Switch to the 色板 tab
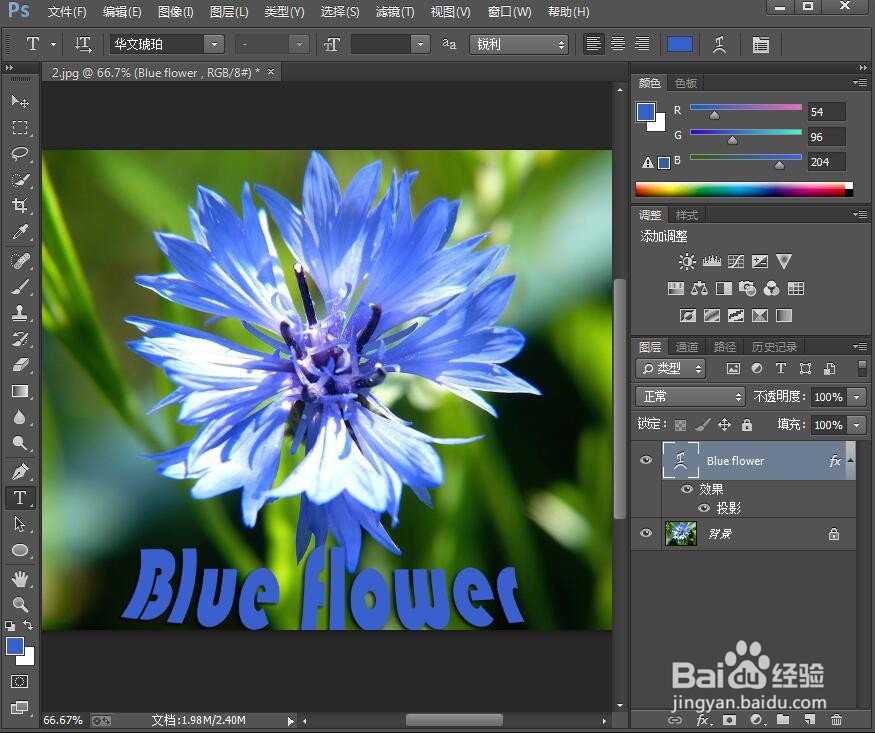The image size is (875, 733). pos(686,83)
